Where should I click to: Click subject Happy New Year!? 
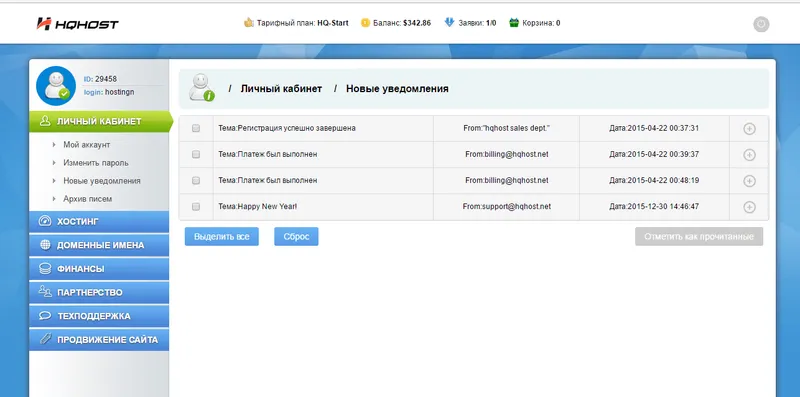(x=258, y=207)
